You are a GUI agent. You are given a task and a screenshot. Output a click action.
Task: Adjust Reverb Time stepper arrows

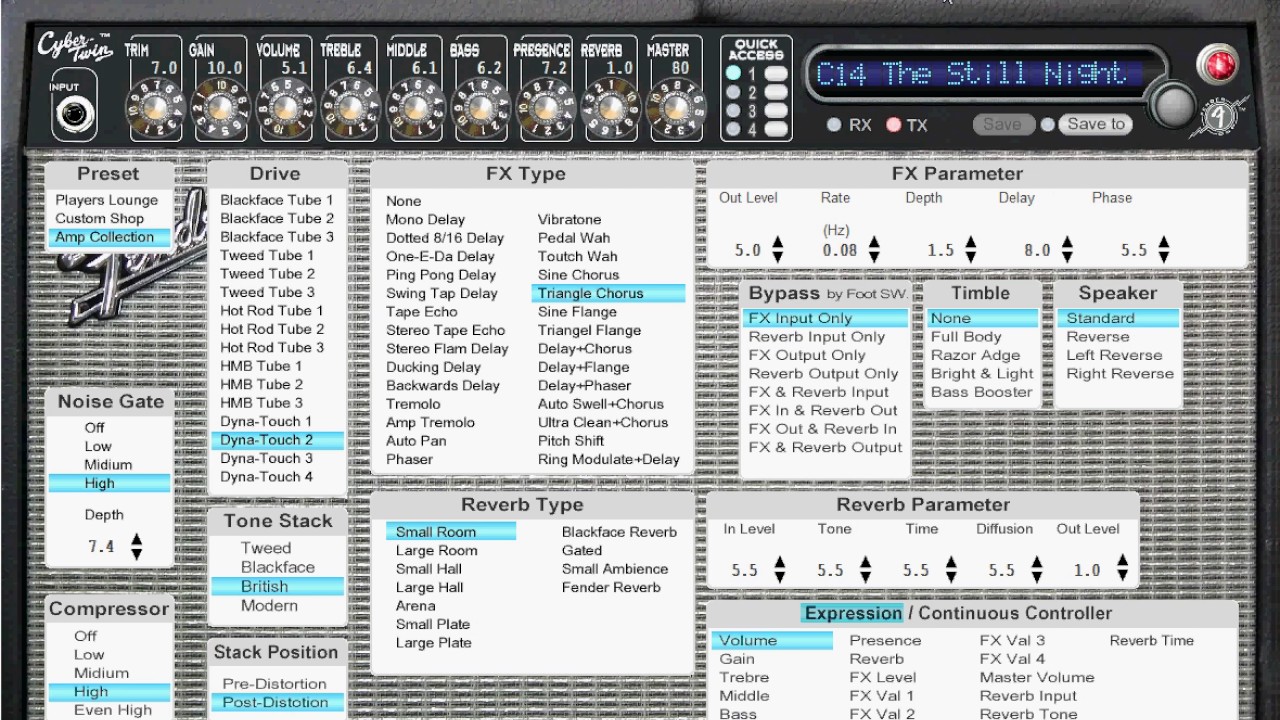tap(951, 570)
